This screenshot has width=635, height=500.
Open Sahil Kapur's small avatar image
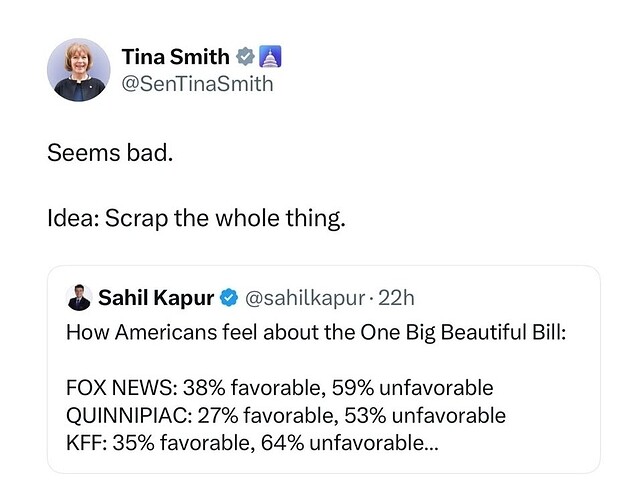[79, 298]
